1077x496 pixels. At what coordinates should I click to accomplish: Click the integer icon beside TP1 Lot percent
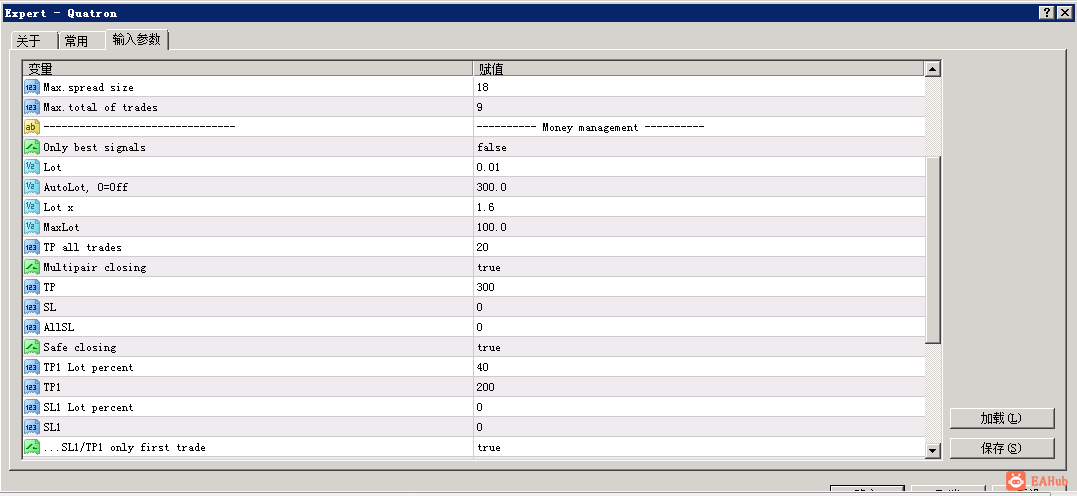point(32,367)
